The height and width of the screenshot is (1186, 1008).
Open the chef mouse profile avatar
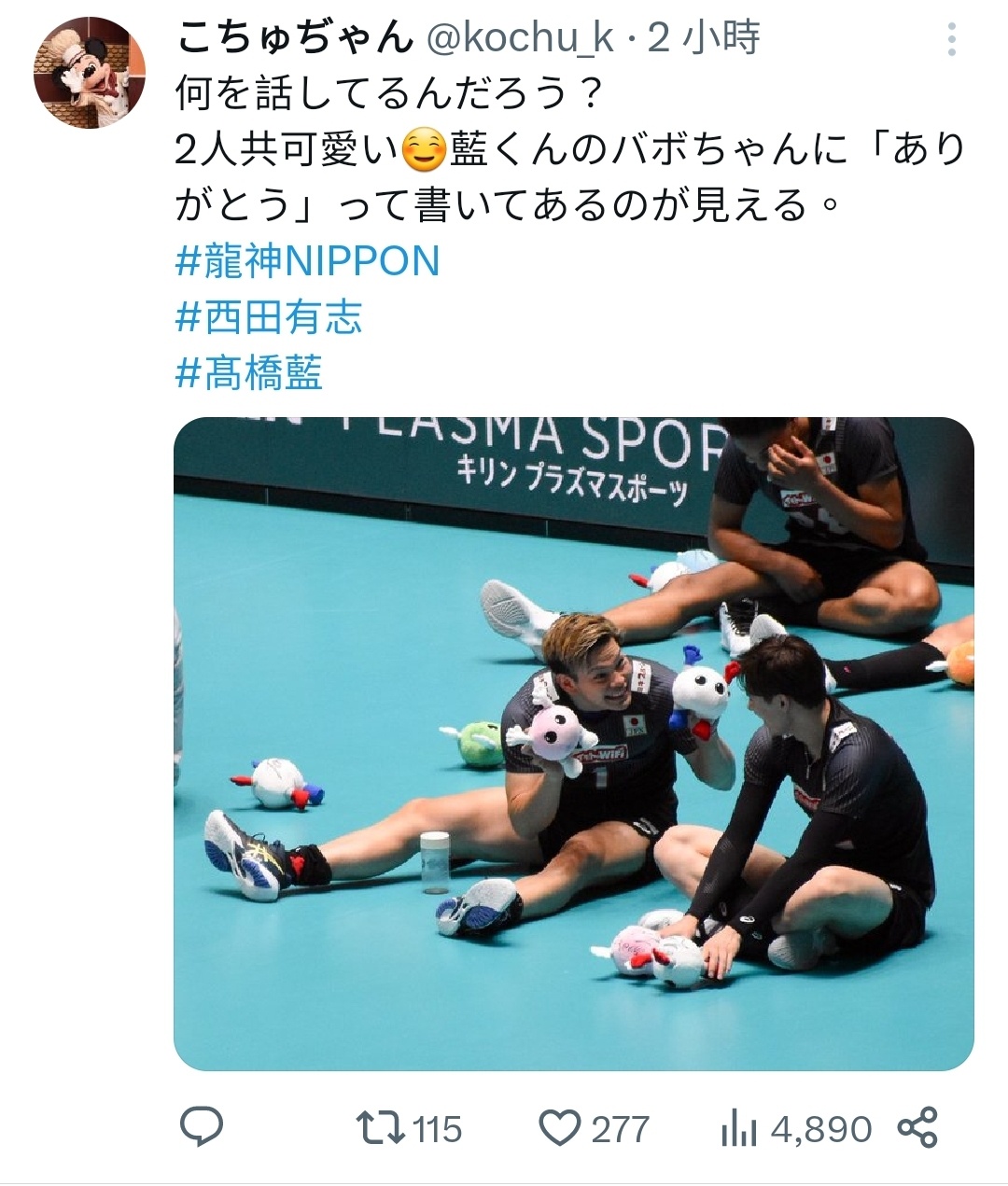pos(90,73)
